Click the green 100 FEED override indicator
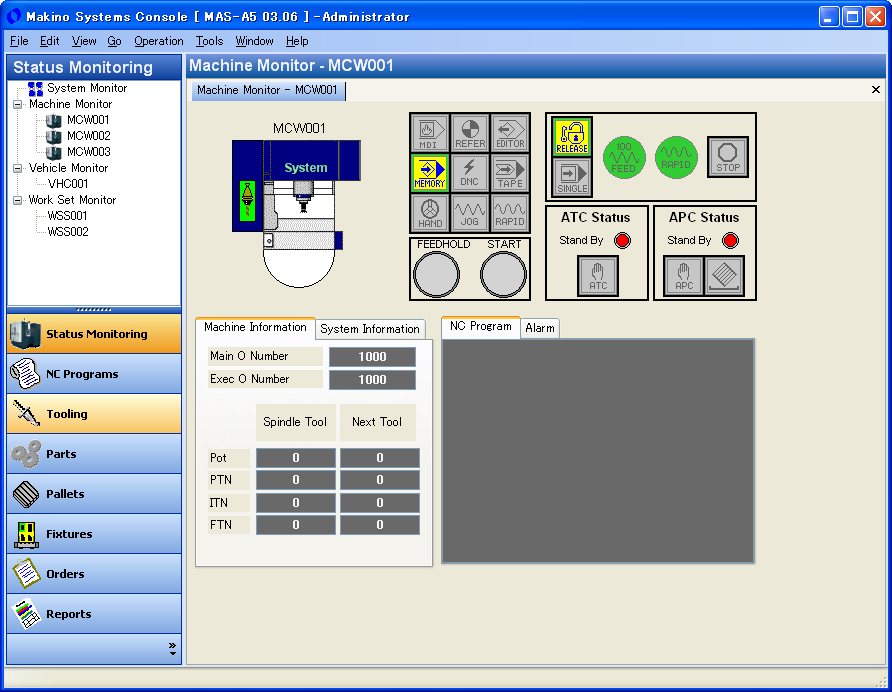The width and height of the screenshot is (892, 692). click(x=624, y=158)
